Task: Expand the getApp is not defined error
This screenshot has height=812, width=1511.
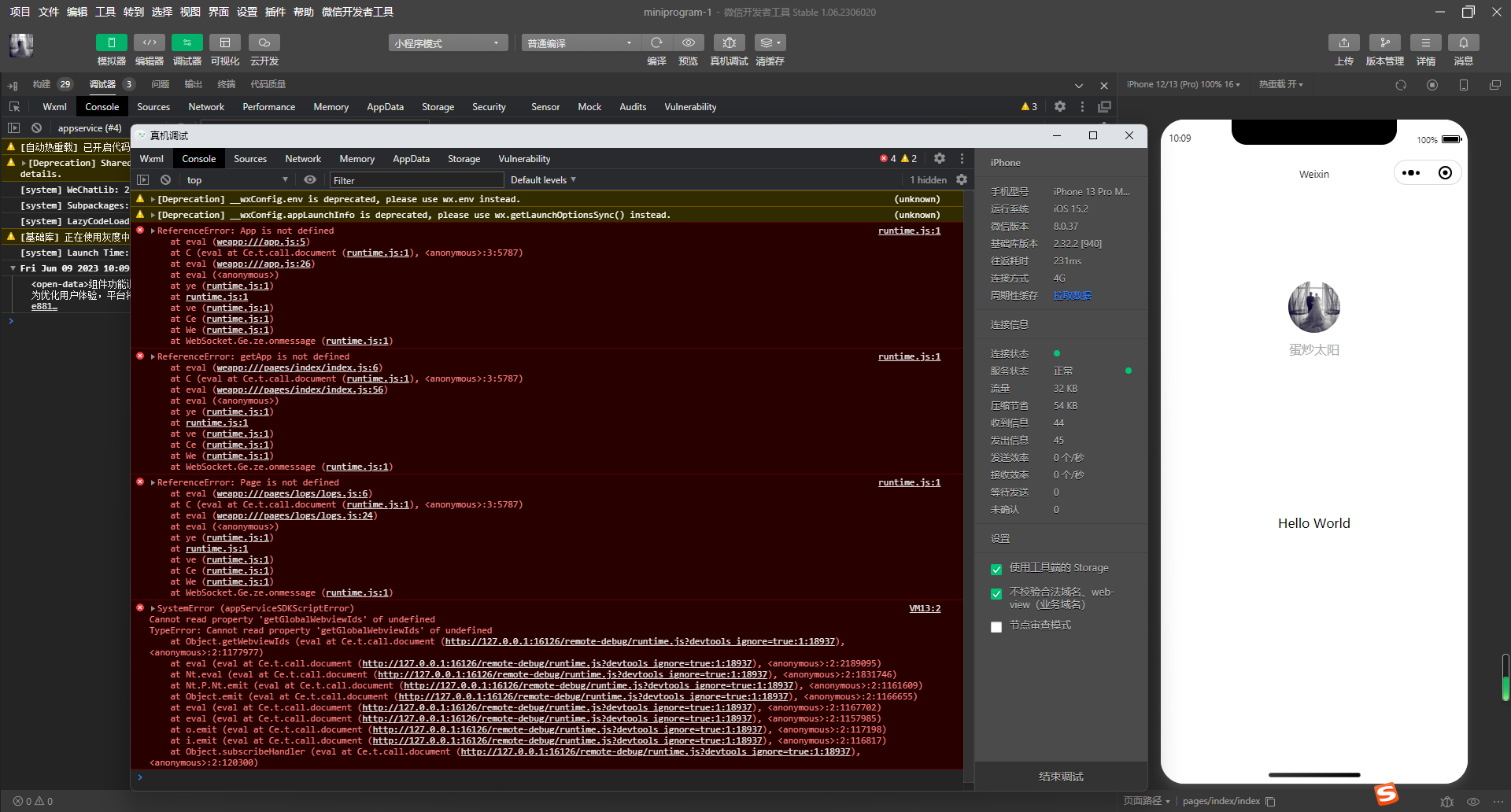Action: (153, 356)
